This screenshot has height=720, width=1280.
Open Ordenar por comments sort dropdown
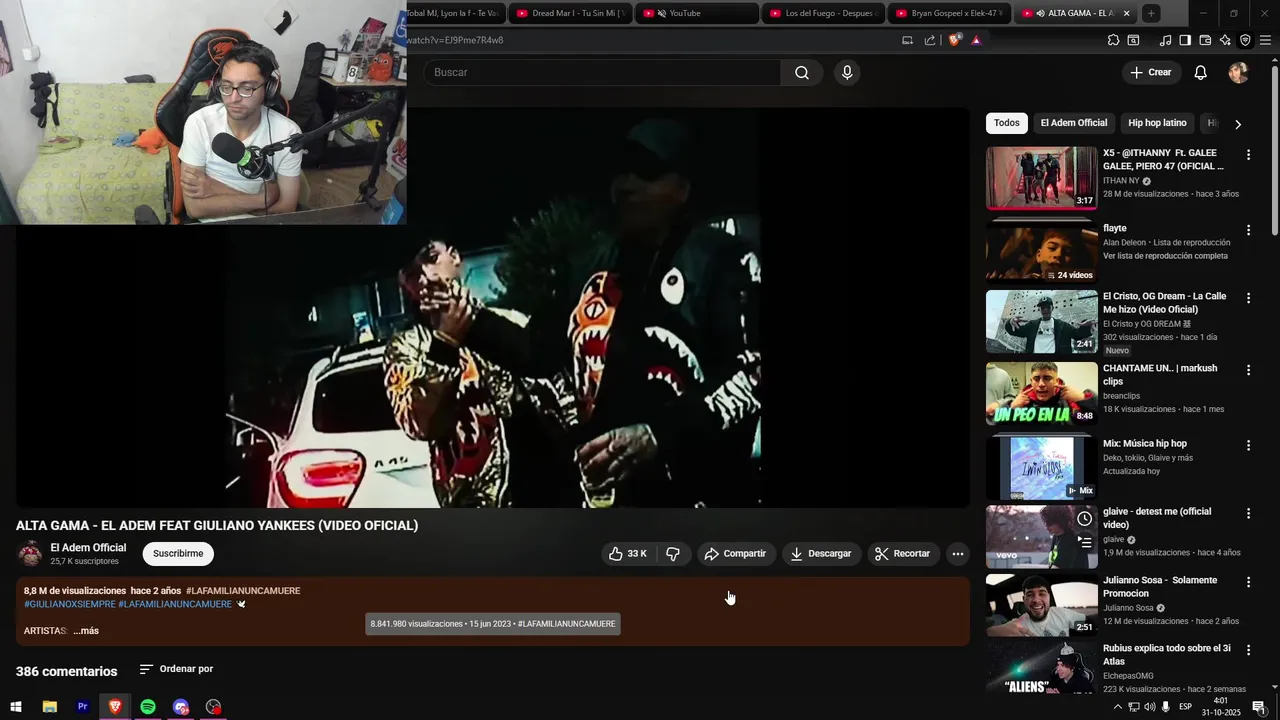(x=176, y=669)
